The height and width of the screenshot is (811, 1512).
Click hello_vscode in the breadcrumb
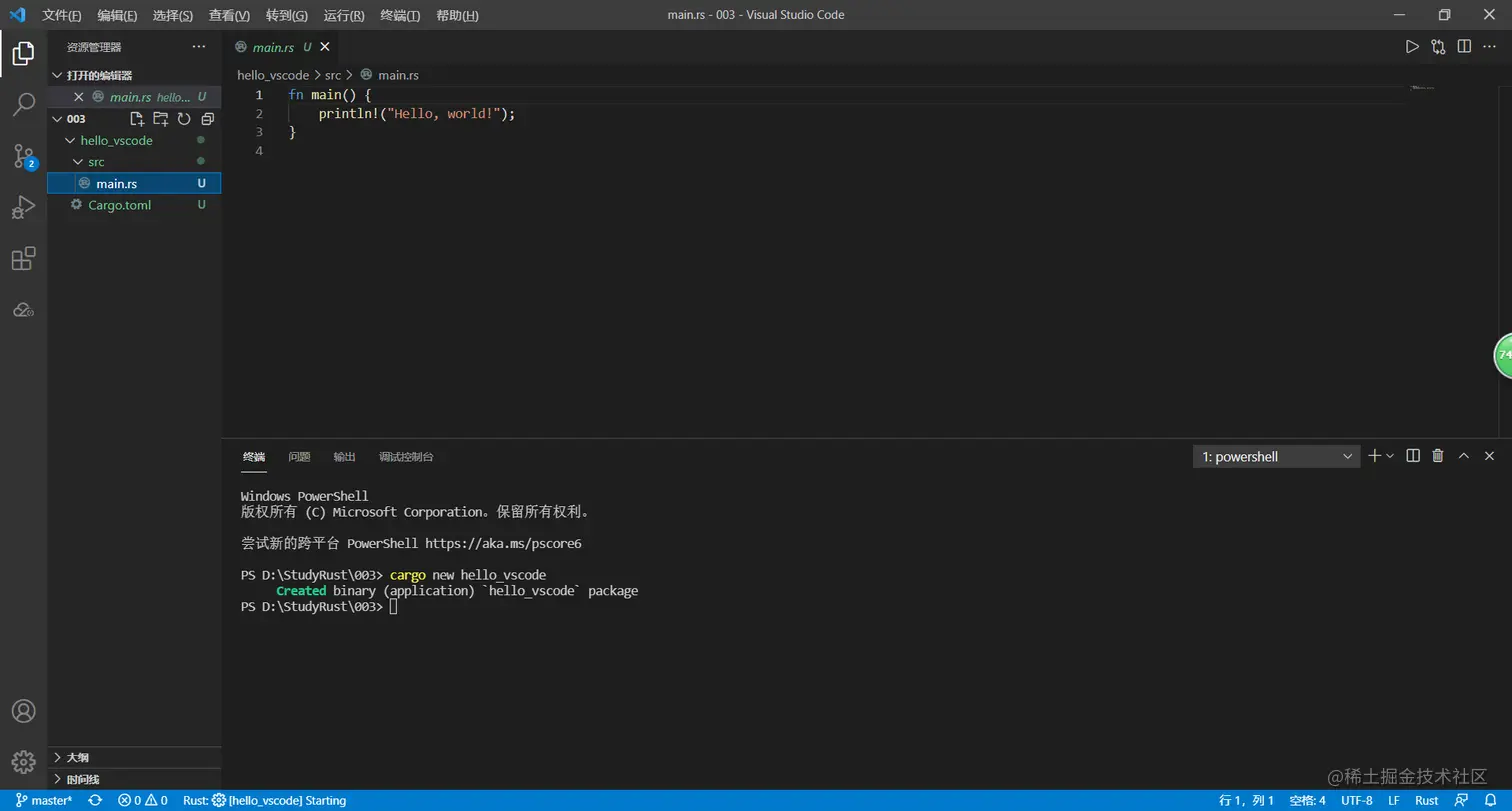(x=273, y=75)
